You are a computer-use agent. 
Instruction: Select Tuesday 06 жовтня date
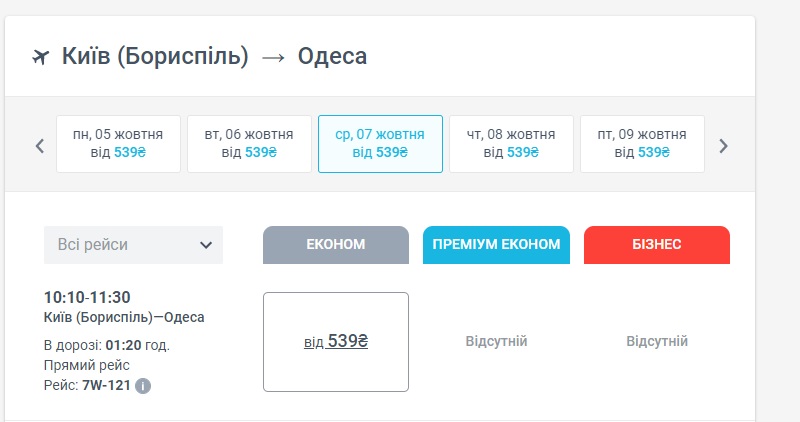tap(249, 144)
